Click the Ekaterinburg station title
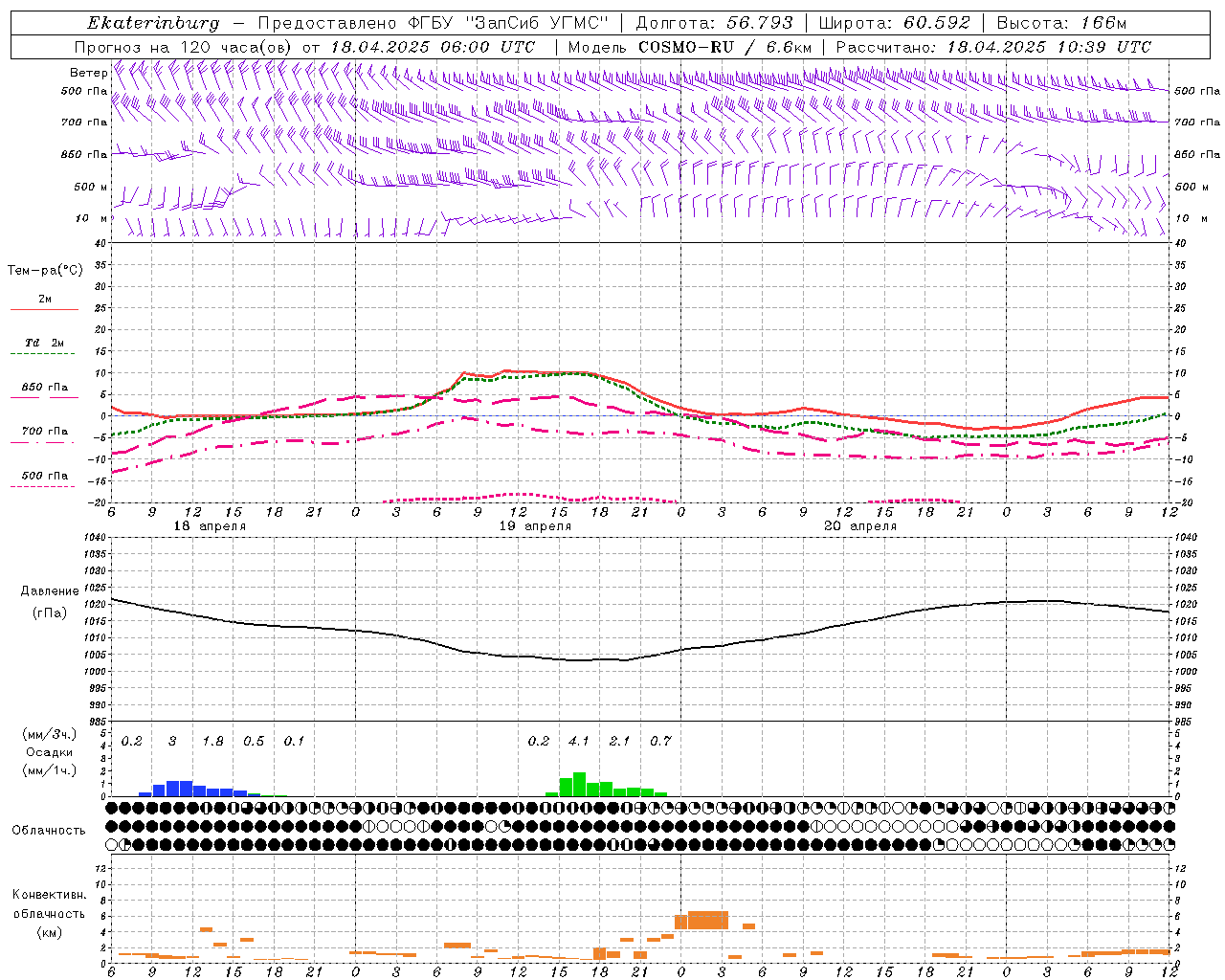Screen dimensions: 1225x980 click(x=153, y=23)
